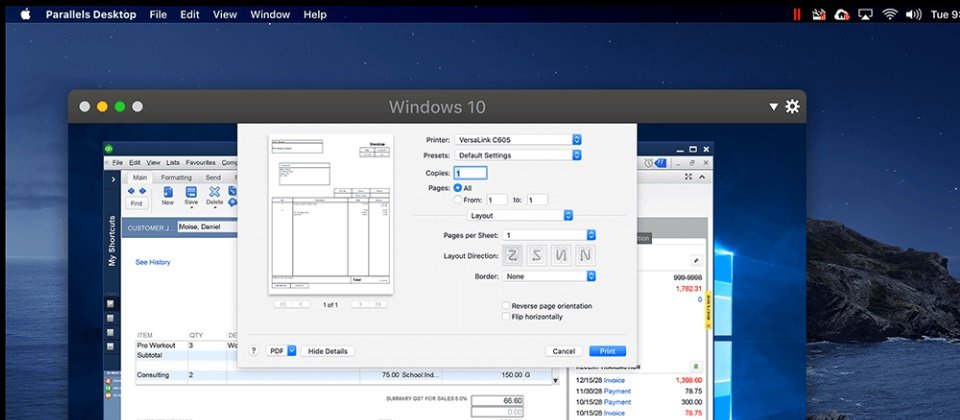Open the Help menu
The height and width of the screenshot is (420, 960).
coord(315,14)
